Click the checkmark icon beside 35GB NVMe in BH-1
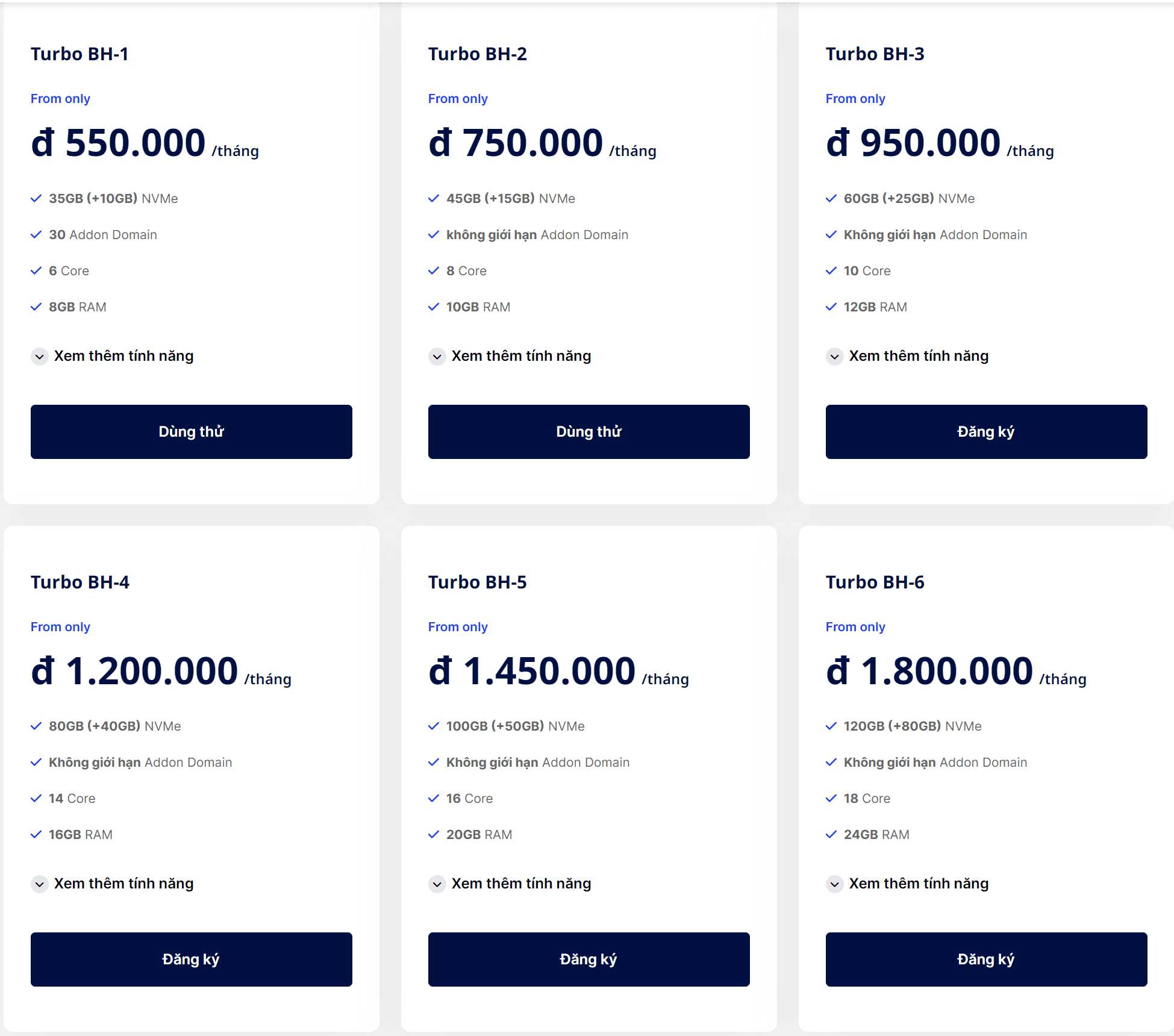The width and height of the screenshot is (1174, 1036). click(36, 198)
